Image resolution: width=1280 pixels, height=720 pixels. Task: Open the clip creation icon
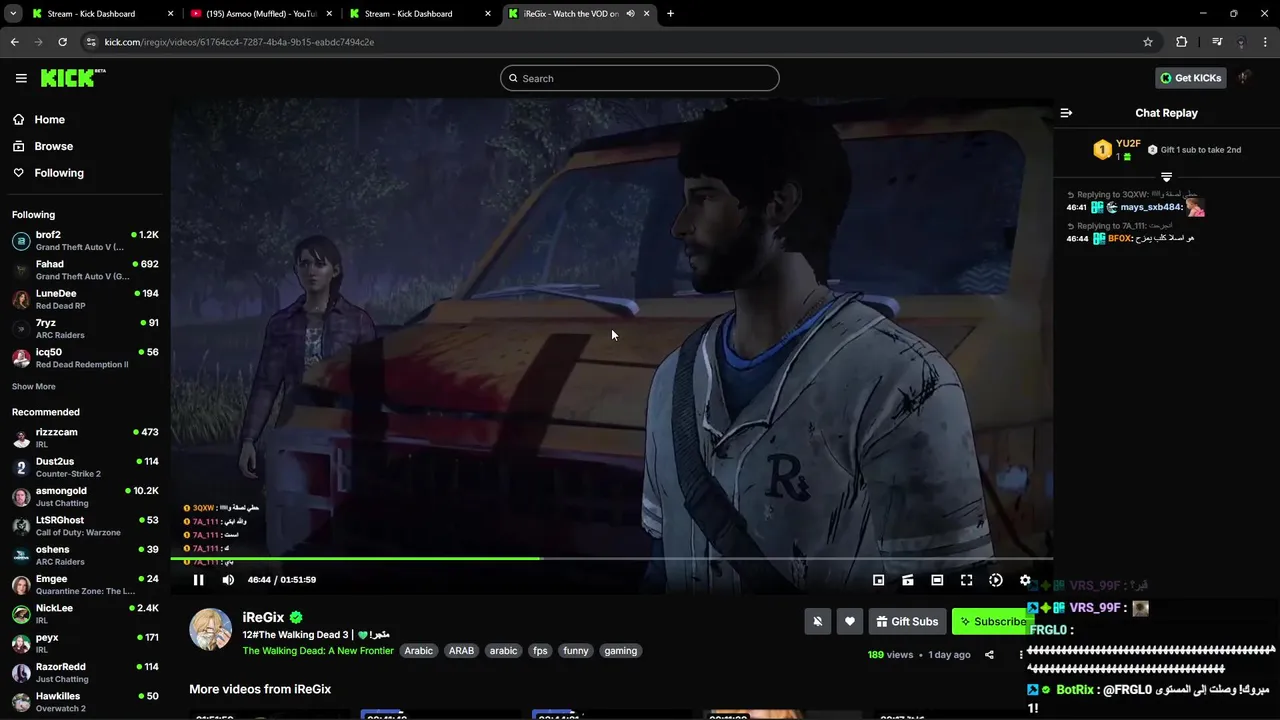point(908,580)
